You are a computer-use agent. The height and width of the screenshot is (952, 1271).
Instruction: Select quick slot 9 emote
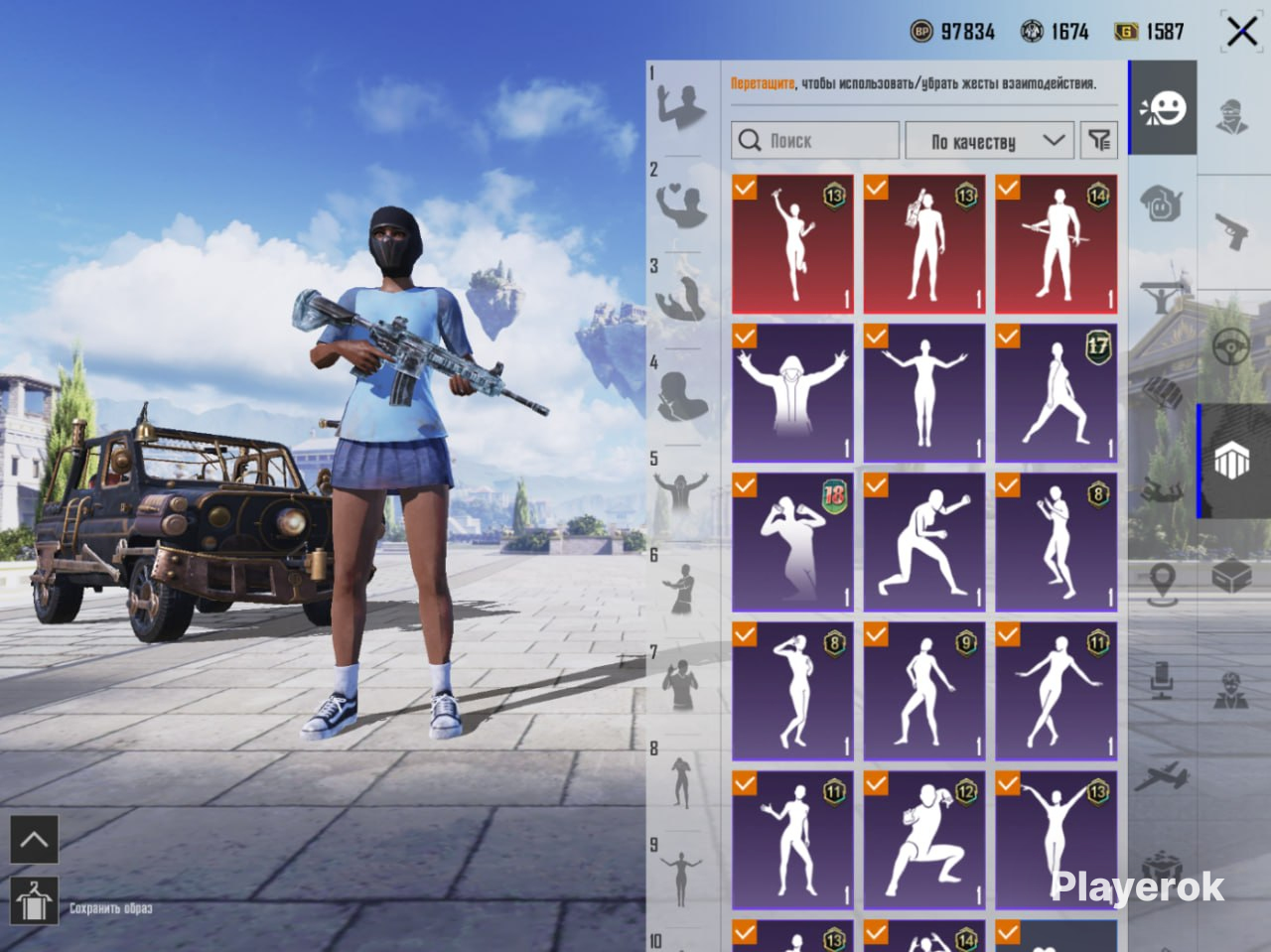(x=682, y=878)
